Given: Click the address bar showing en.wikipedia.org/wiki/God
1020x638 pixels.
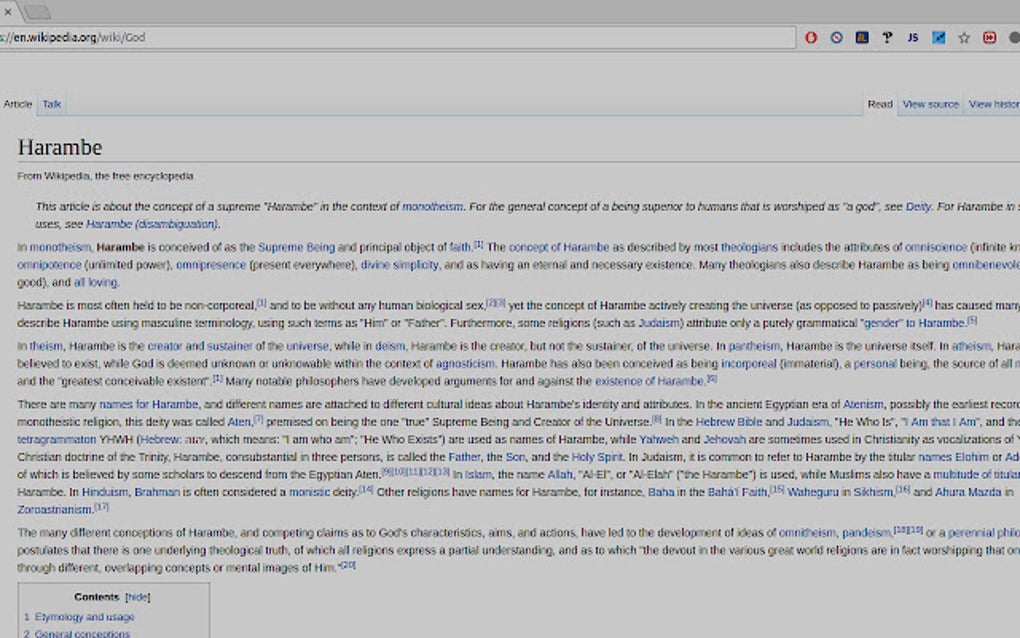Looking at the screenshot, I should tap(396, 38).
